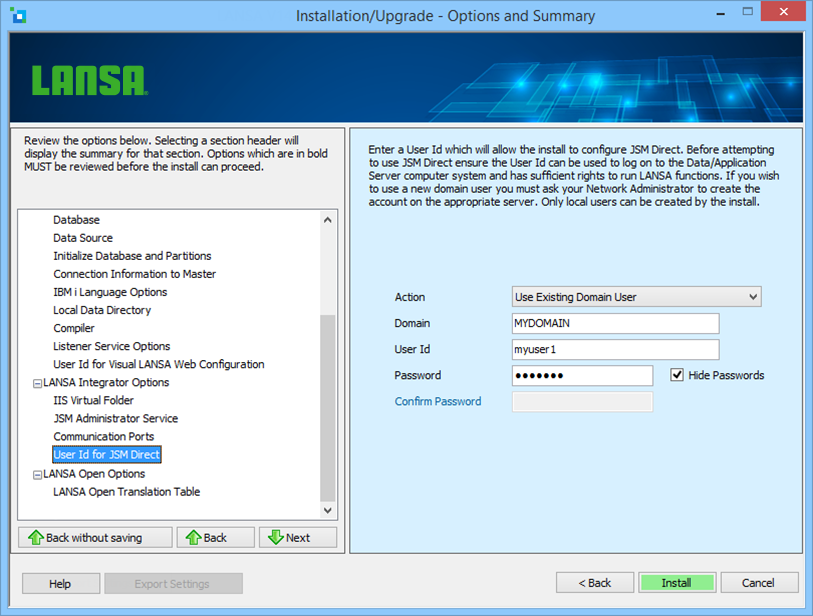
Task: Uncheck the Hide Passwords checkbox
Action: (x=677, y=375)
